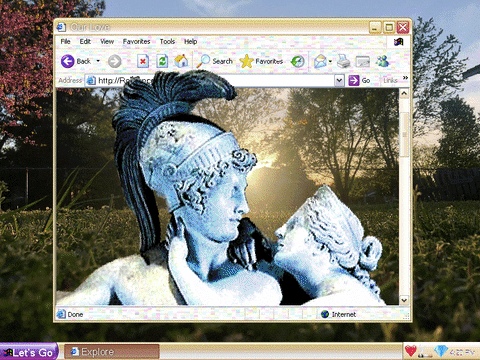
Task: Click the Mail envelope icon
Action: coord(320,61)
